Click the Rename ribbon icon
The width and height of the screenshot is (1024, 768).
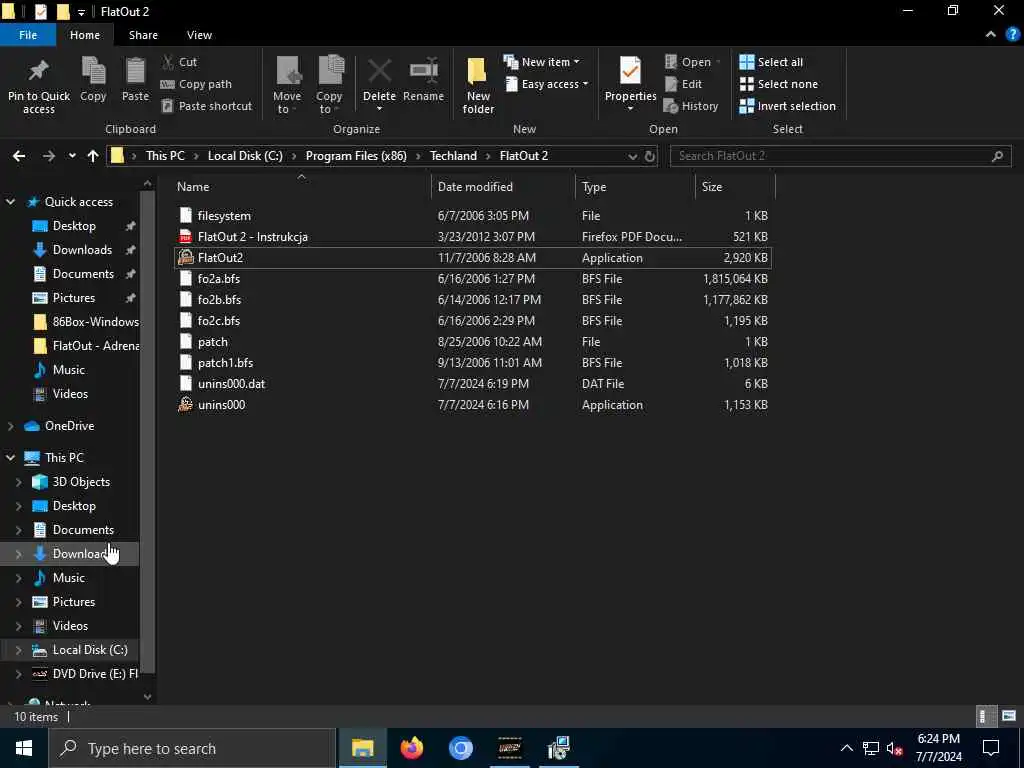point(423,71)
